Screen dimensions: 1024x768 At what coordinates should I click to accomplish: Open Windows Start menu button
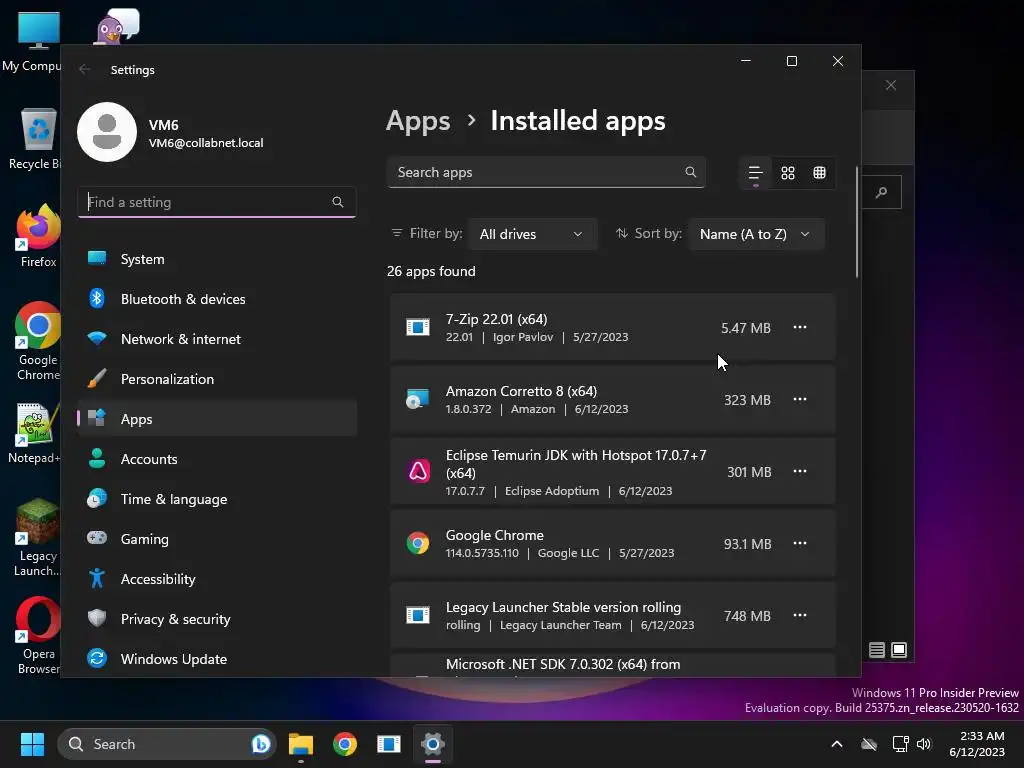(32, 744)
